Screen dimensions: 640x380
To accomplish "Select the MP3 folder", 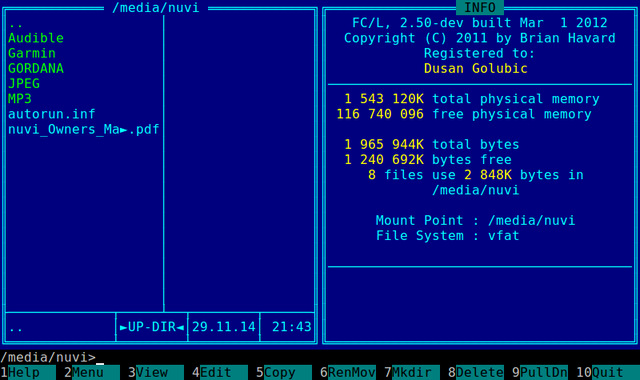I will (20, 99).
